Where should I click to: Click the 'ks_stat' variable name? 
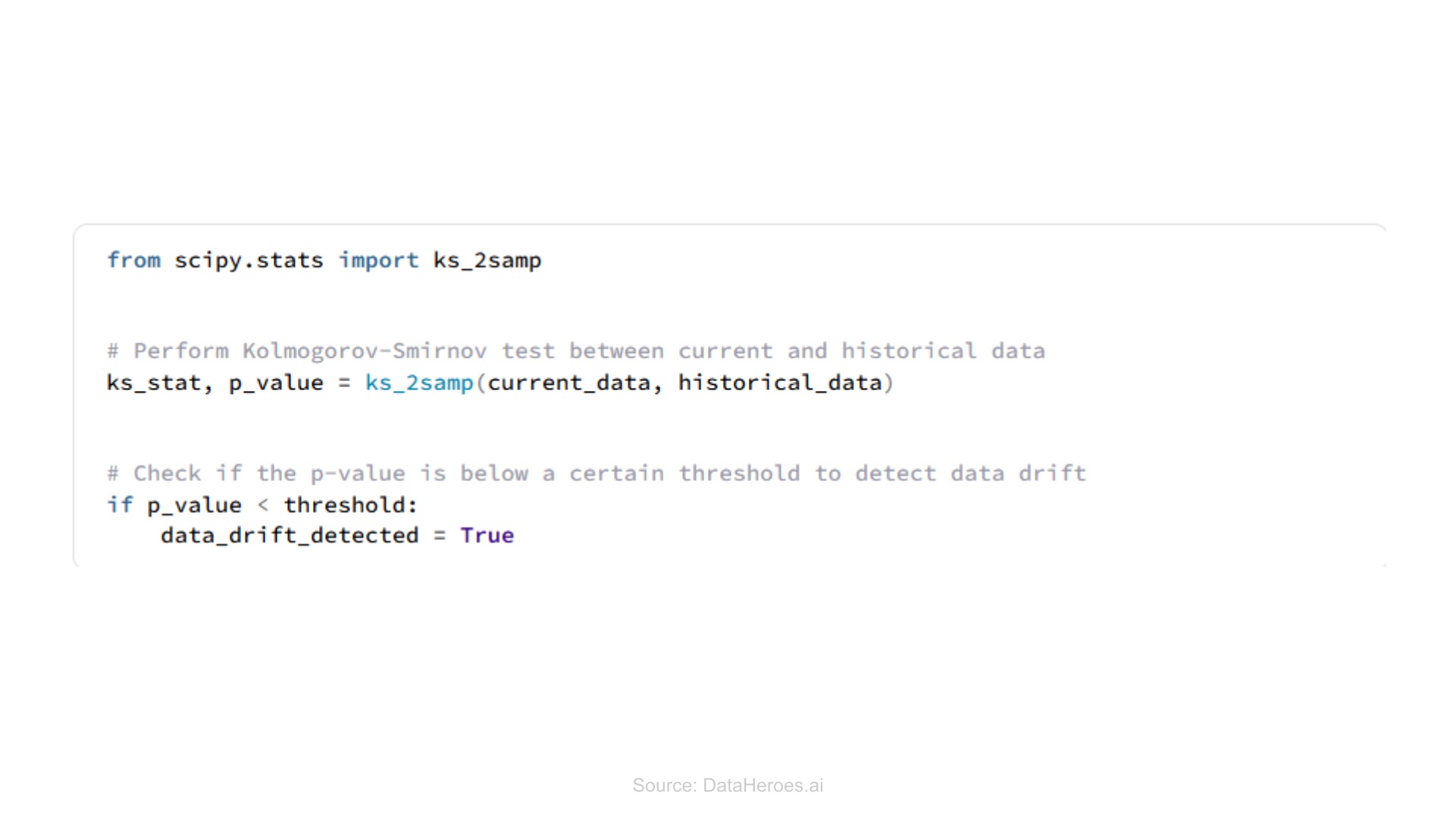coord(155,383)
